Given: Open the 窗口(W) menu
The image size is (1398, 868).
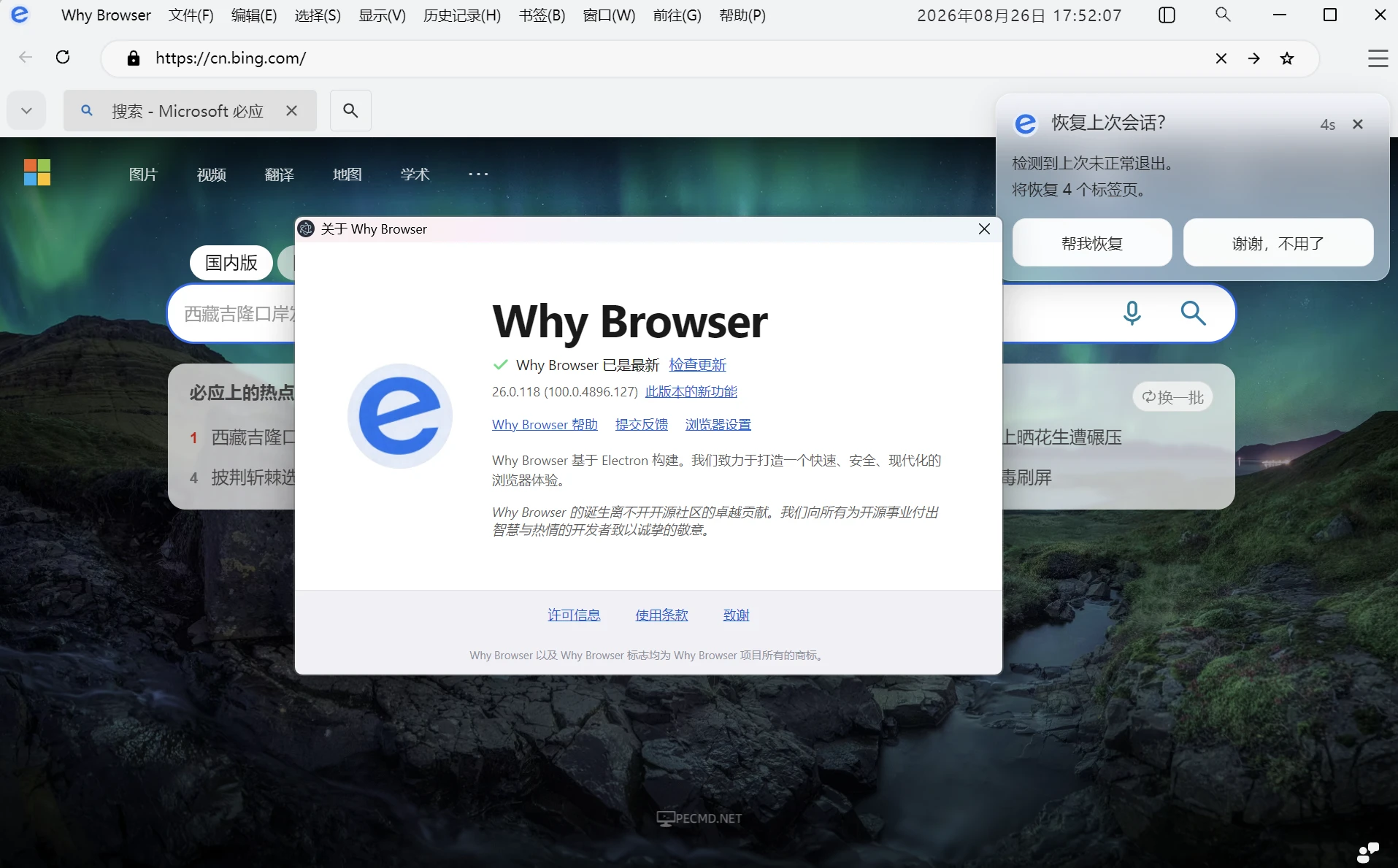Looking at the screenshot, I should tap(609, 15).
